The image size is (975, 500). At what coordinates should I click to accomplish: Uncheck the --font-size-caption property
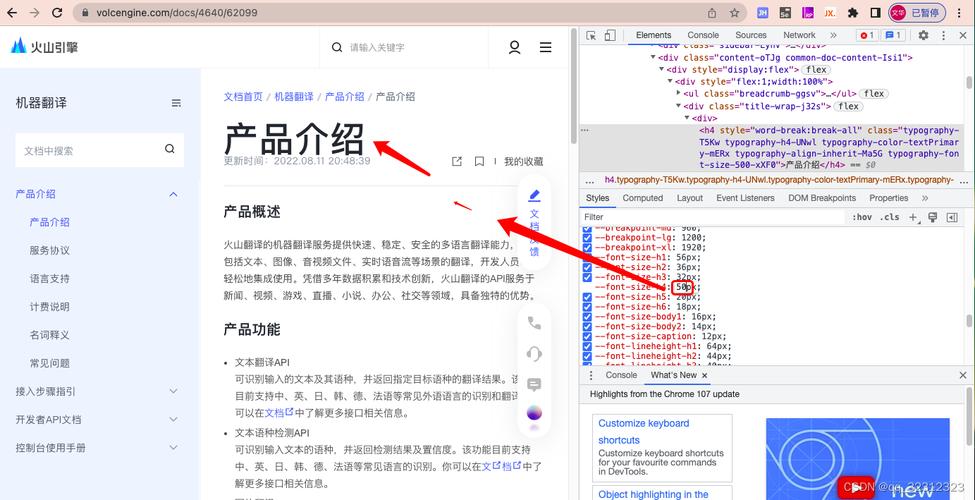(587, 337)
